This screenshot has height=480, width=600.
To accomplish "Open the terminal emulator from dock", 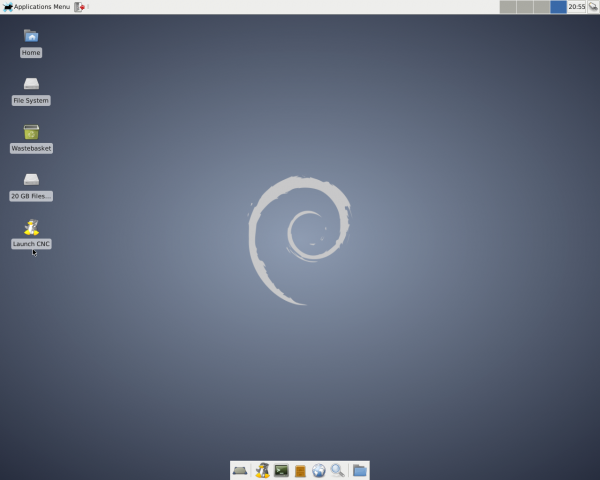I will (x=282, y=470).
